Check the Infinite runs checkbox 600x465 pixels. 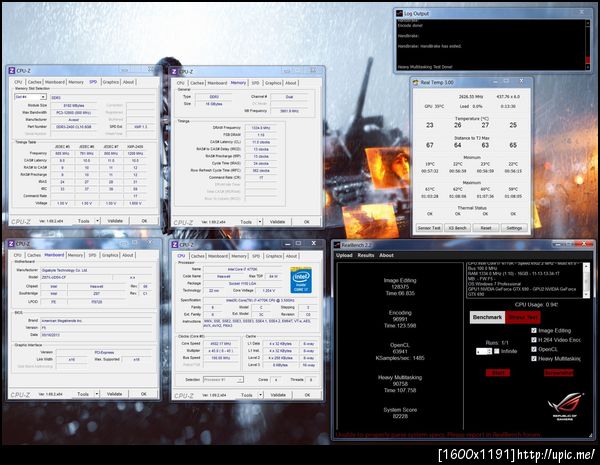click(497, 351)
